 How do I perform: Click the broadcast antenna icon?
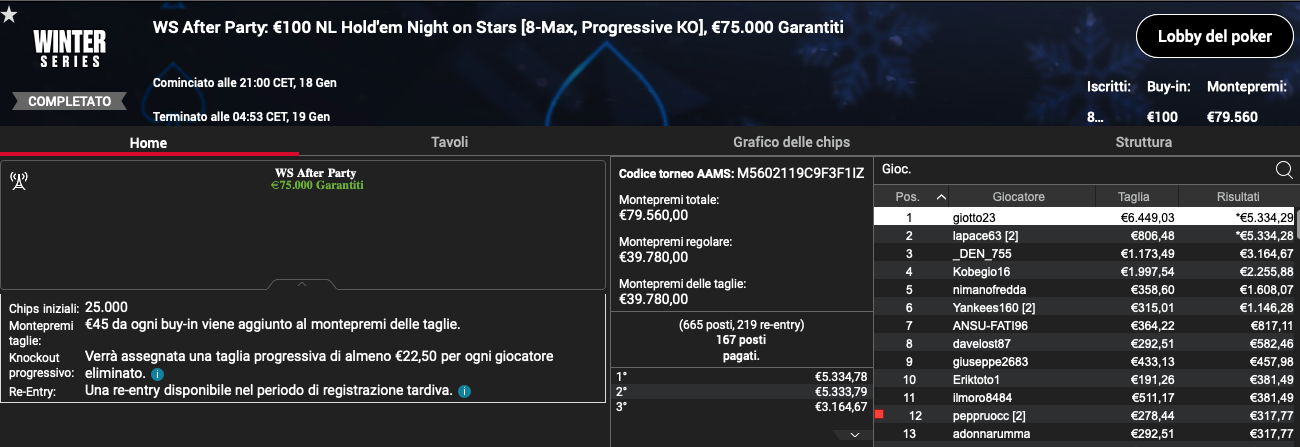(17, 182)
